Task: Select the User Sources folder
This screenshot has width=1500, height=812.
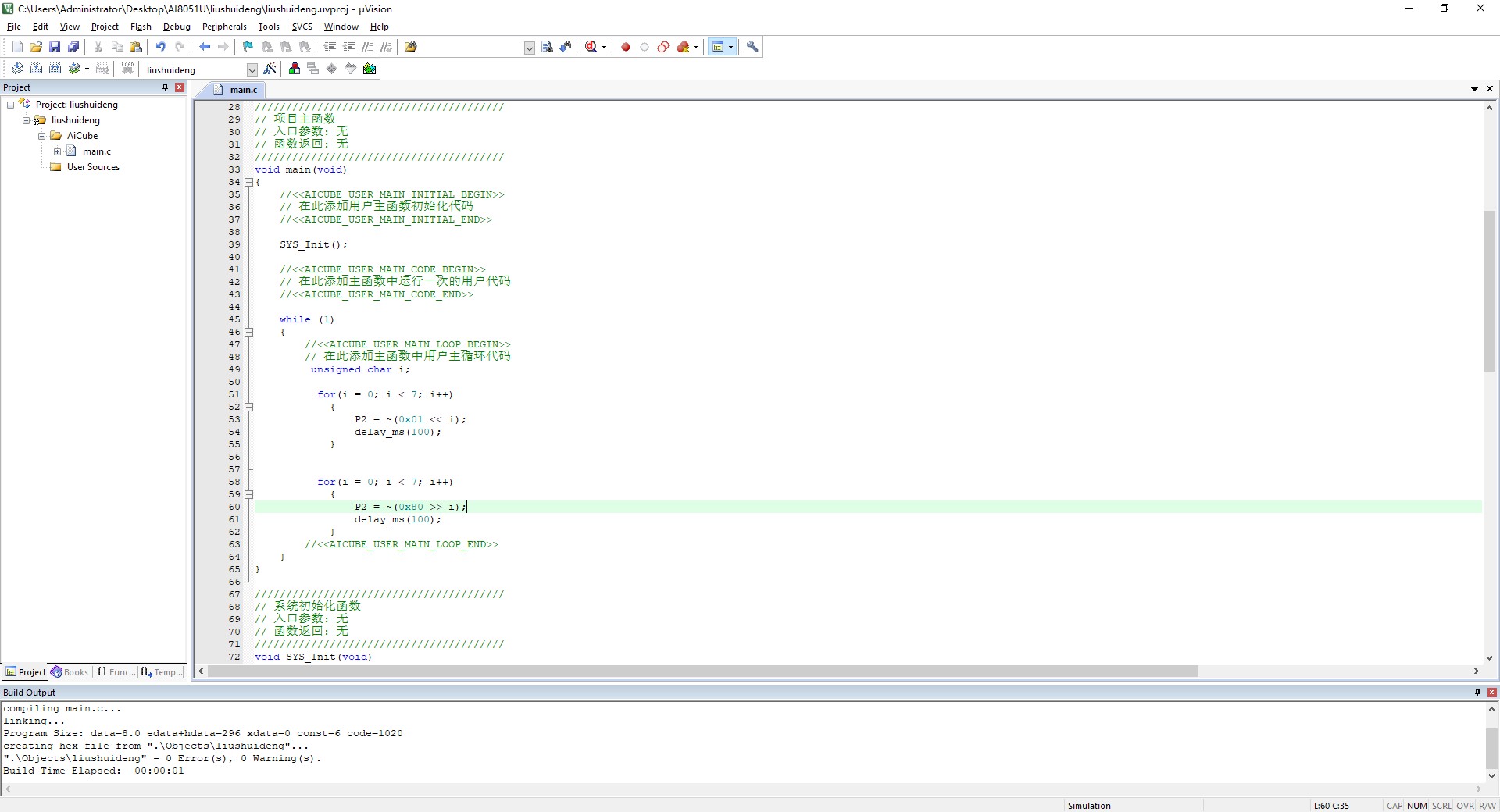Action: 93,167
